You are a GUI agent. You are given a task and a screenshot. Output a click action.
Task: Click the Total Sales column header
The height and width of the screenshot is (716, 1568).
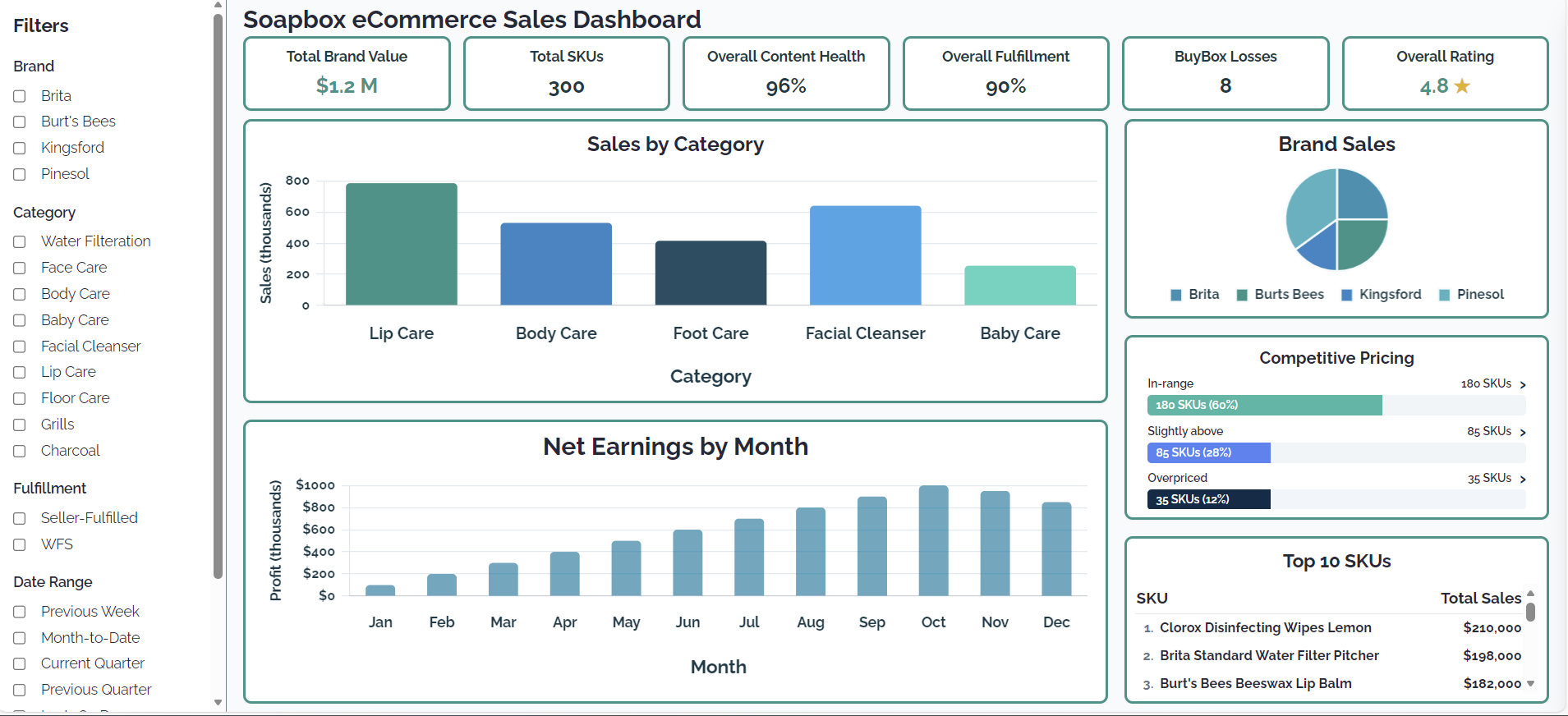point(1481,599)
